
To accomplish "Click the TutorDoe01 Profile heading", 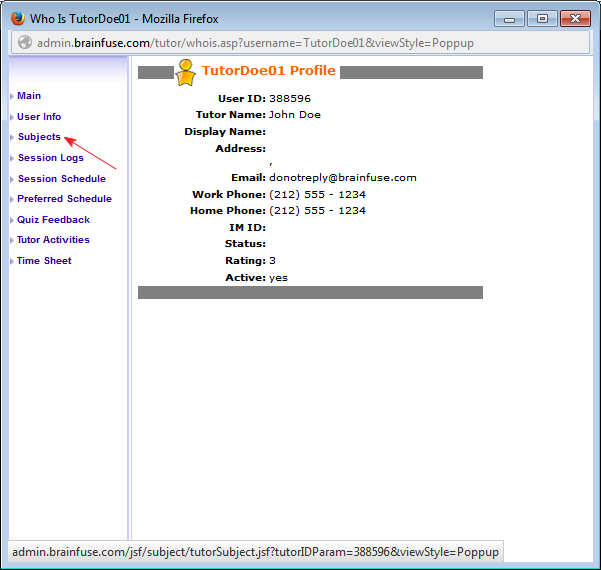I will (x=268, y=71).
